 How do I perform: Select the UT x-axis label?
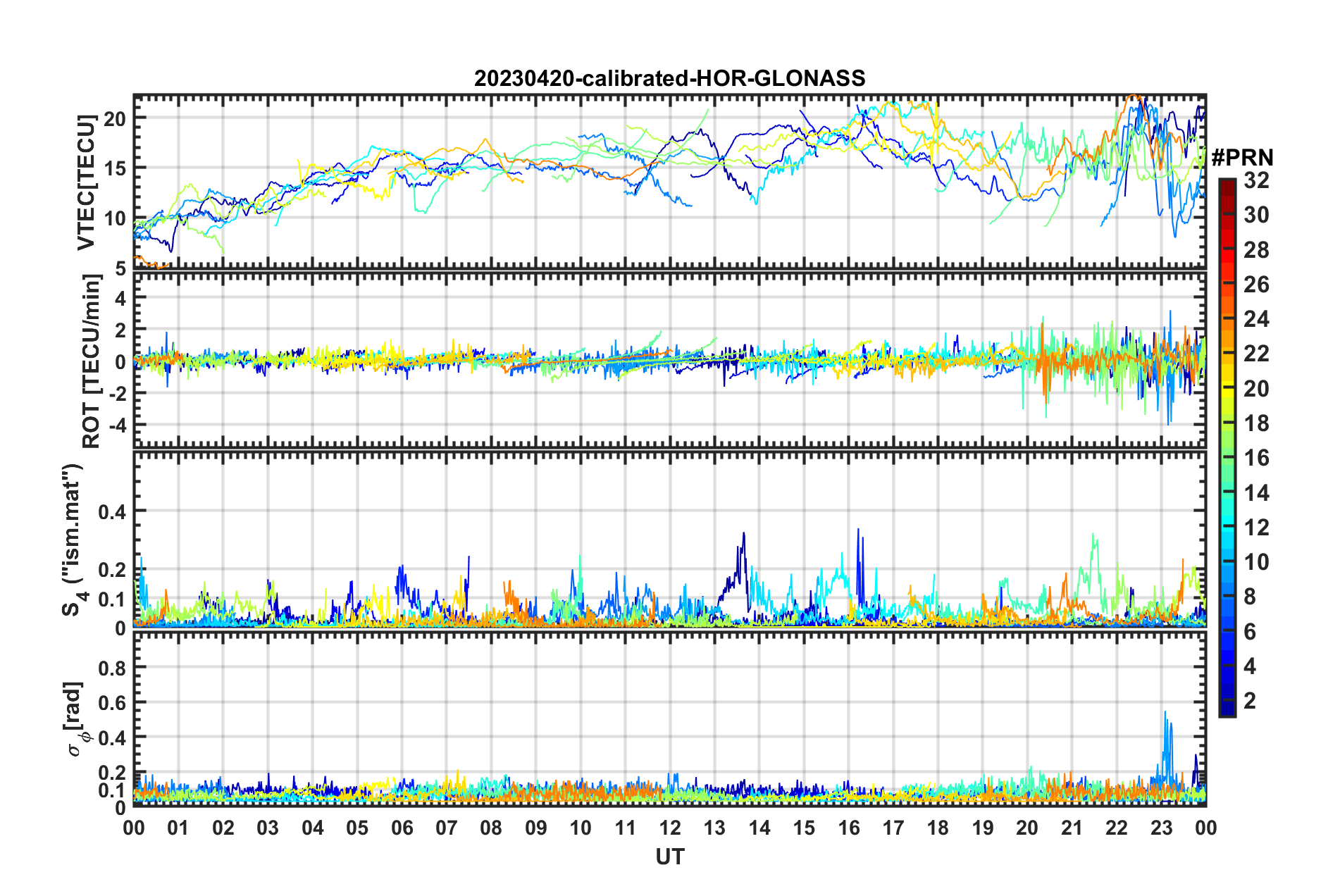pos(669,857)
